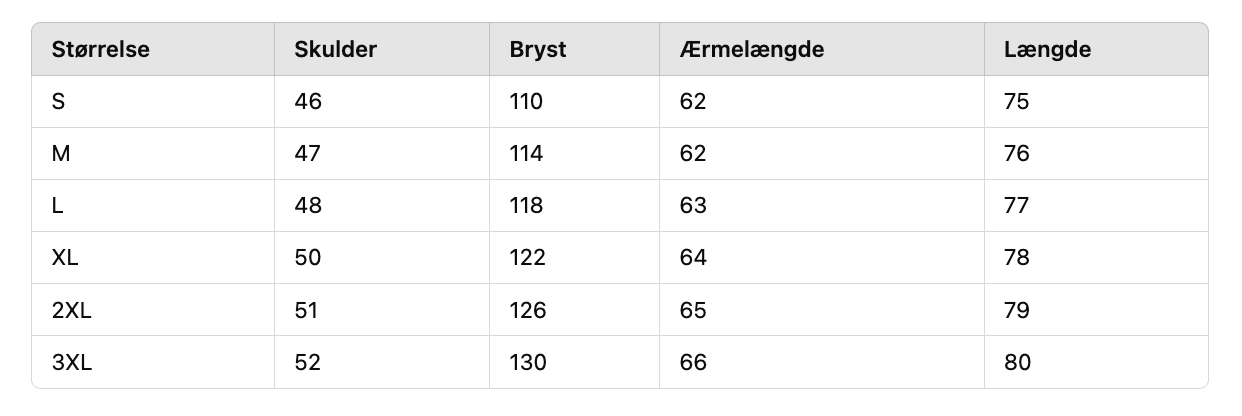The height and width of the screenshot is (416, 1242).
Task: Click Skulder value 46 for size S
Action: click(x=308, y=102)
